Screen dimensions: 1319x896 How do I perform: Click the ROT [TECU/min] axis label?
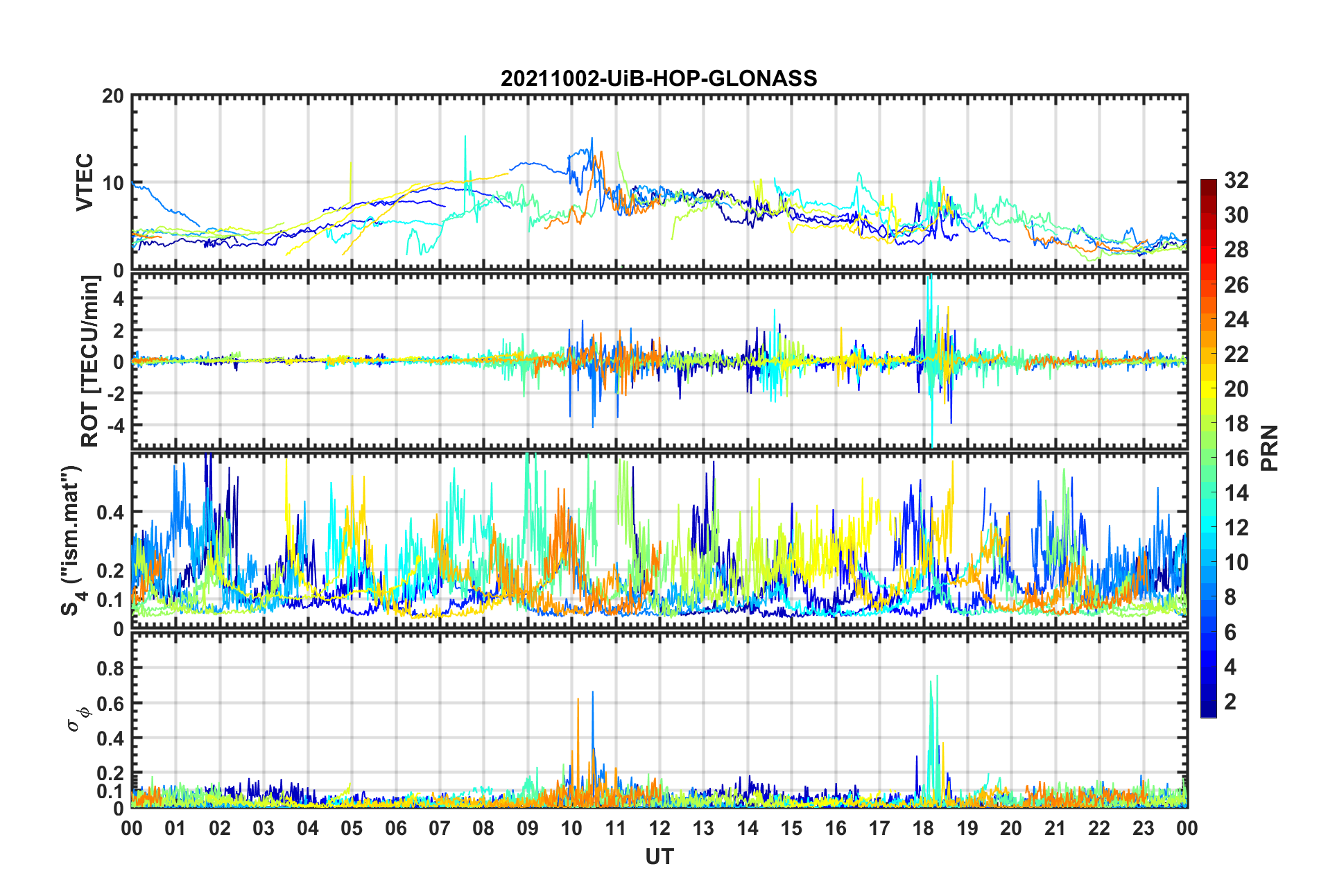pyautogui.click(x=90, y=361)
